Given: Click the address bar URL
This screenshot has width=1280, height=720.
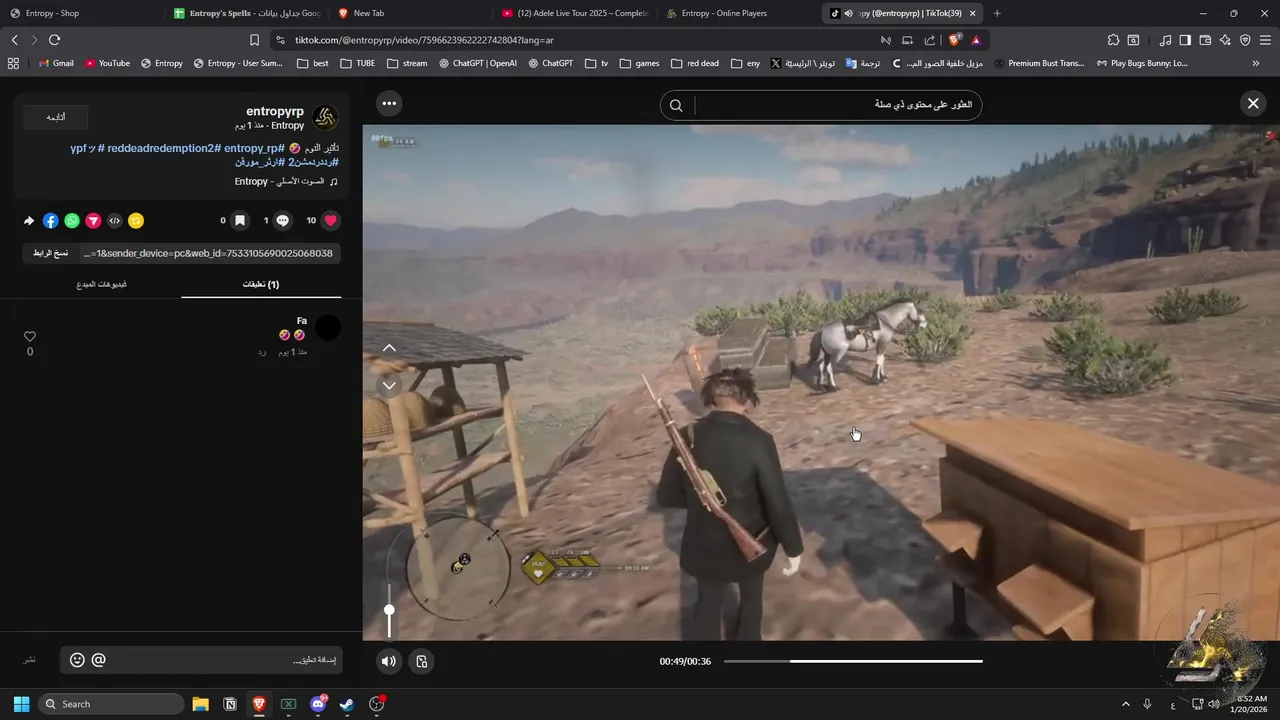Looking at the screenshot, I should pyautogui.click(x=424, y=40).
